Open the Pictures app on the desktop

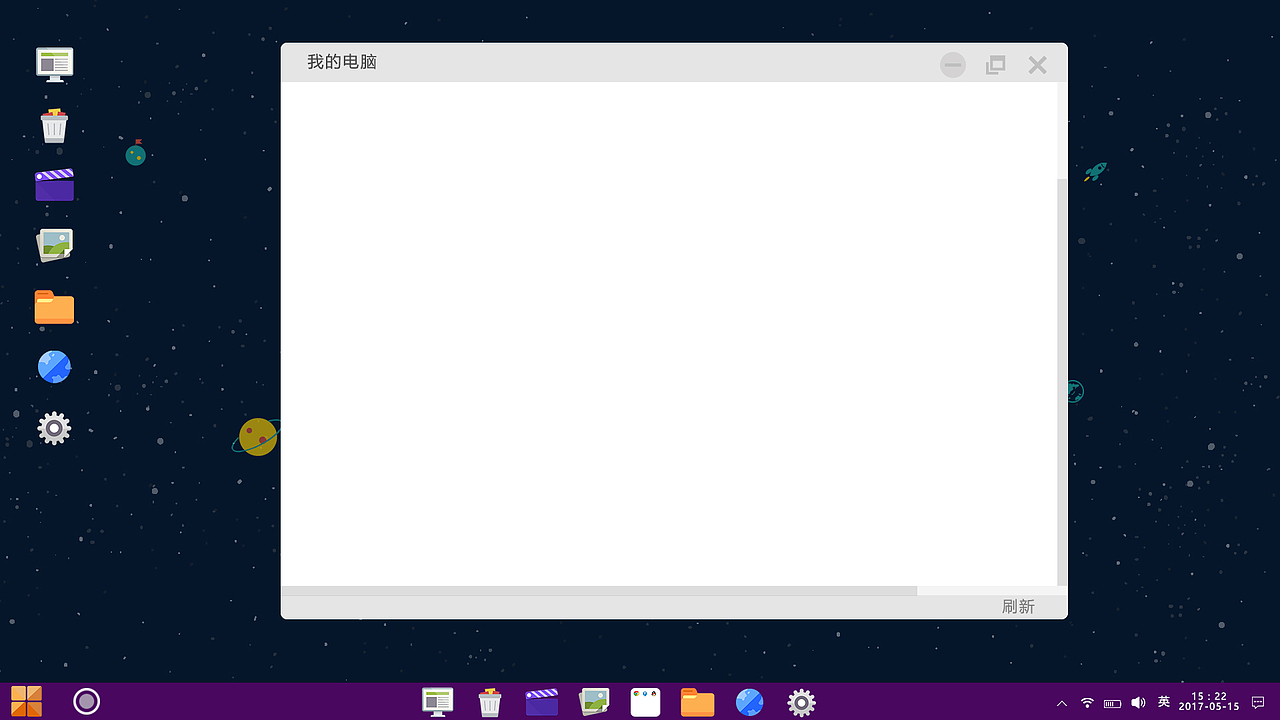point(54,245)
